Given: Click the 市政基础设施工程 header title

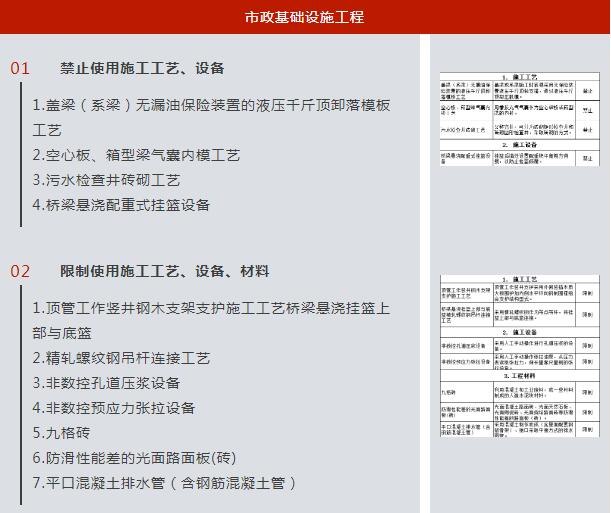Looking at the screenshot, I should pyautogui.click(x=305, y=17).
